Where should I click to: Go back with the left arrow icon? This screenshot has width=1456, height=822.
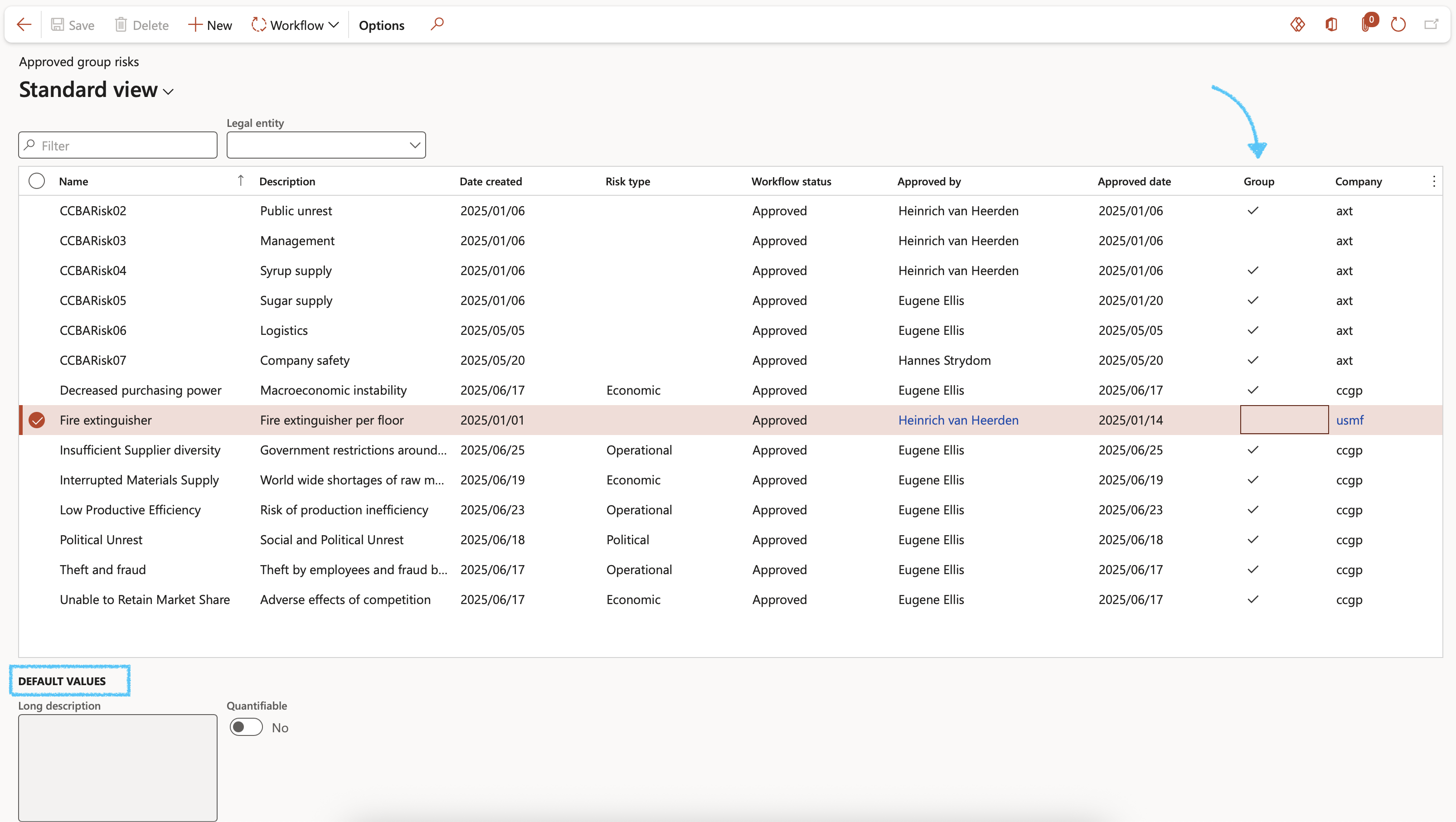point(24,25)
